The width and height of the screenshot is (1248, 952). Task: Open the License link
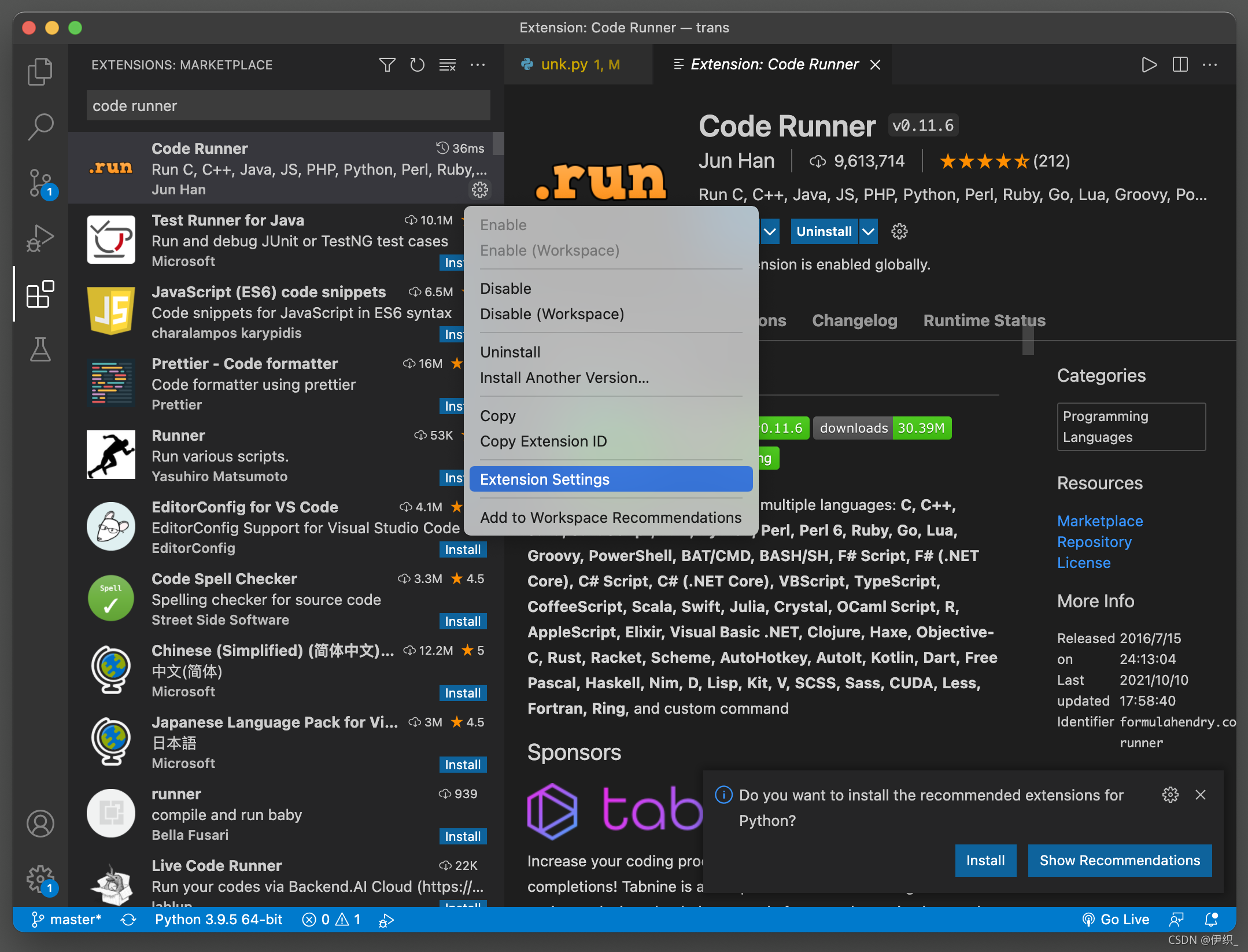1084,563
